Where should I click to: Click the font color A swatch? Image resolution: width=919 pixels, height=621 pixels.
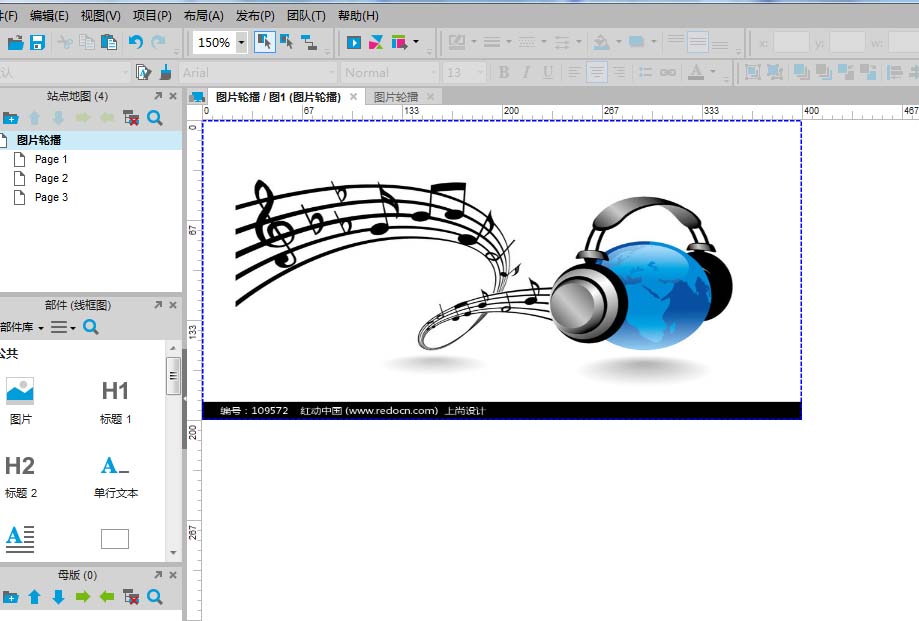click(696, 72)
